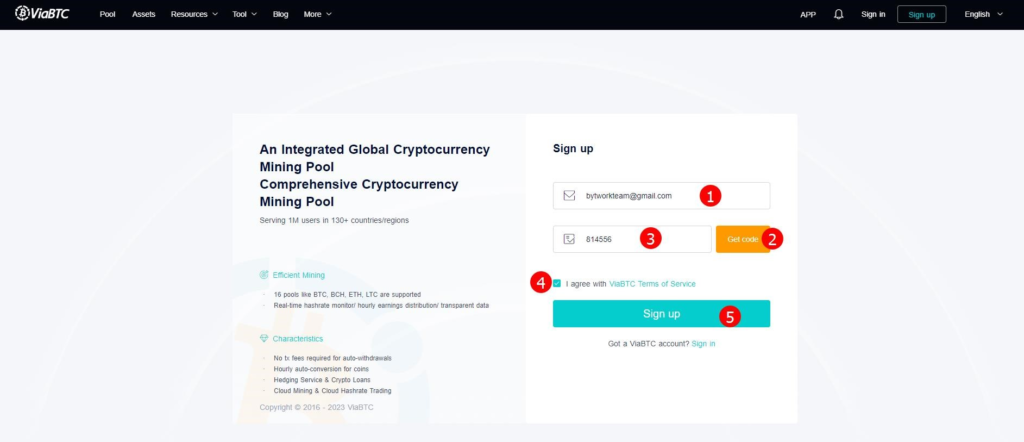This screenshot has width=1024, height=442.
Task: Open the ViaBTC Terms of Service link
Action: tap(652, 283)
